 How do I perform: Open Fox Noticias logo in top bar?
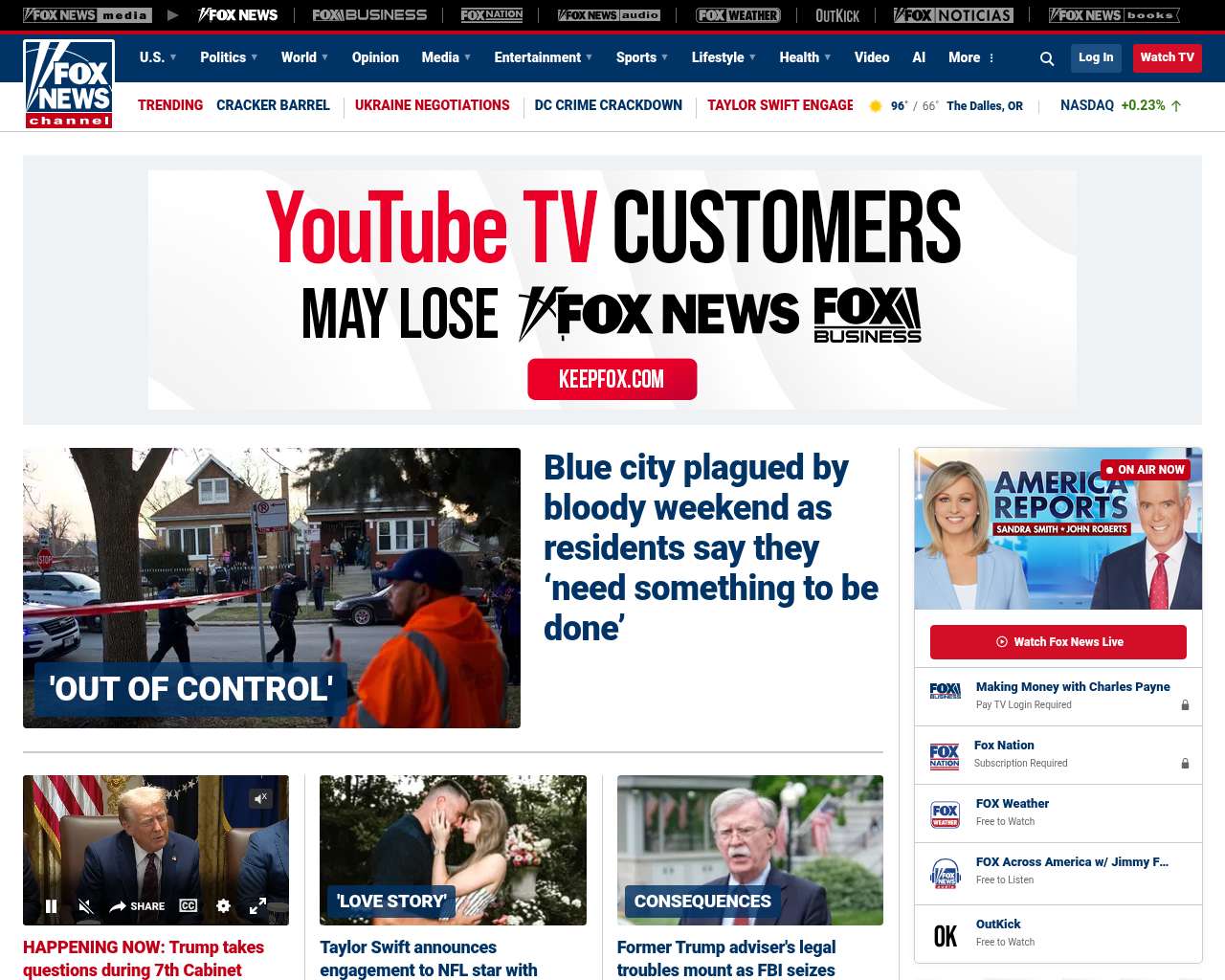(x=953, y=15)
